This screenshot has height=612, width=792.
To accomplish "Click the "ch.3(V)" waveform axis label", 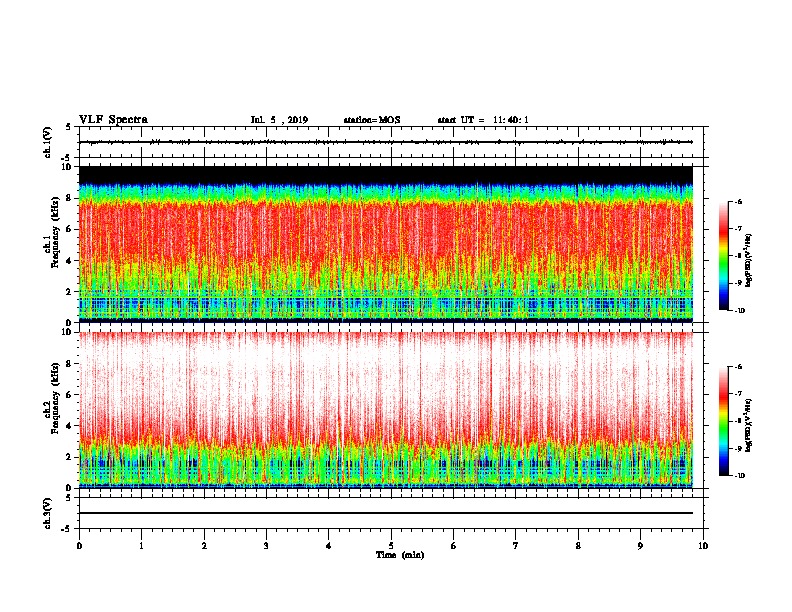I will 47,513.
